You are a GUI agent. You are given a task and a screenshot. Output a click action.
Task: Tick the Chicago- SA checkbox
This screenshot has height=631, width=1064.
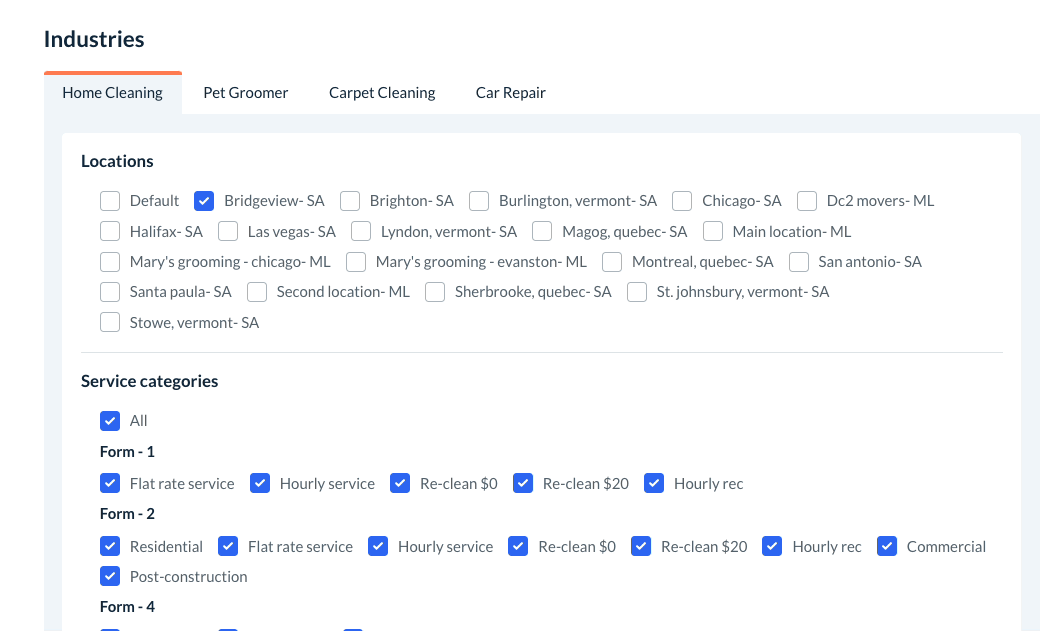tap(682, 201)
